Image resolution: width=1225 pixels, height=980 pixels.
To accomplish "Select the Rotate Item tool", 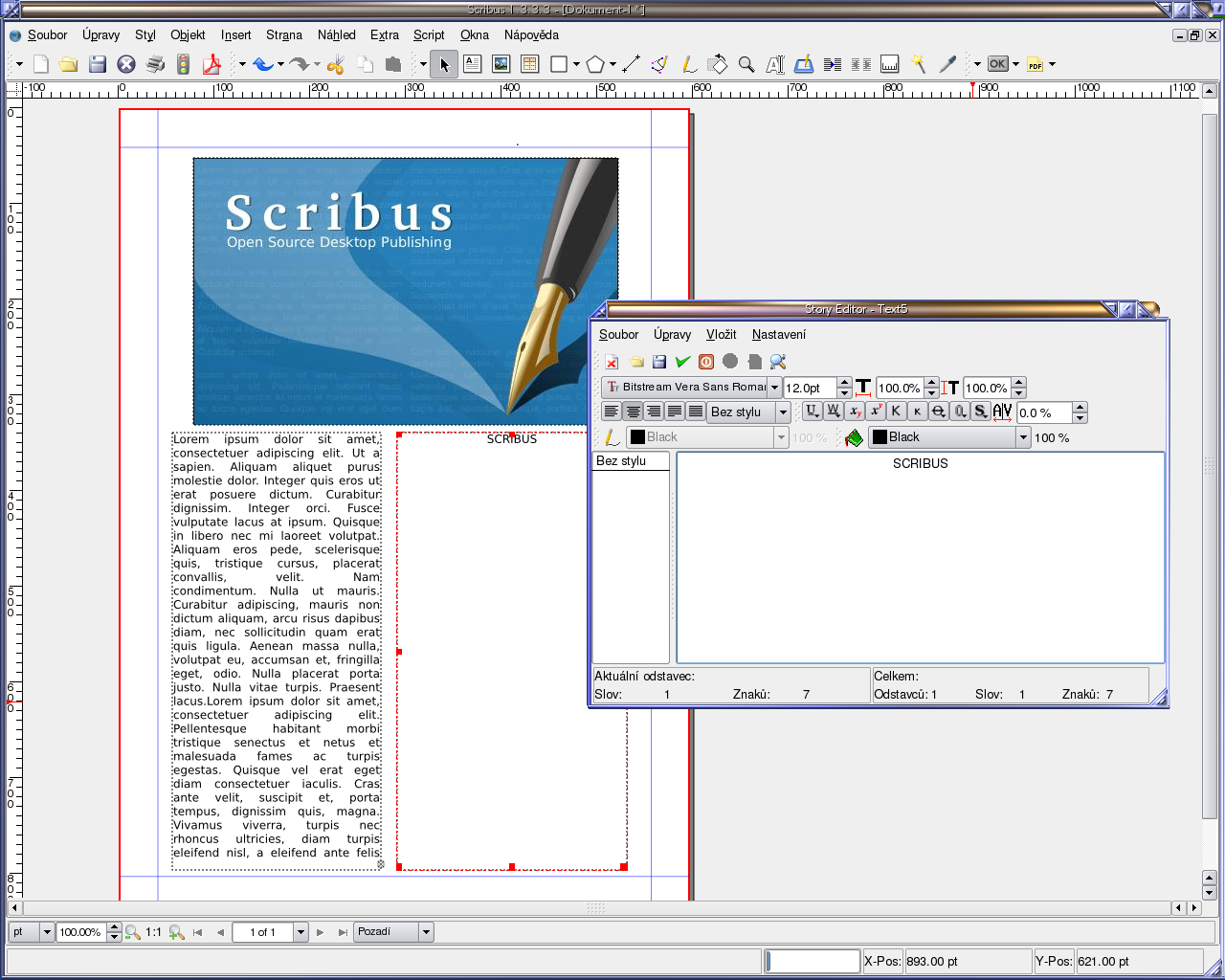I will click(717, 64).
